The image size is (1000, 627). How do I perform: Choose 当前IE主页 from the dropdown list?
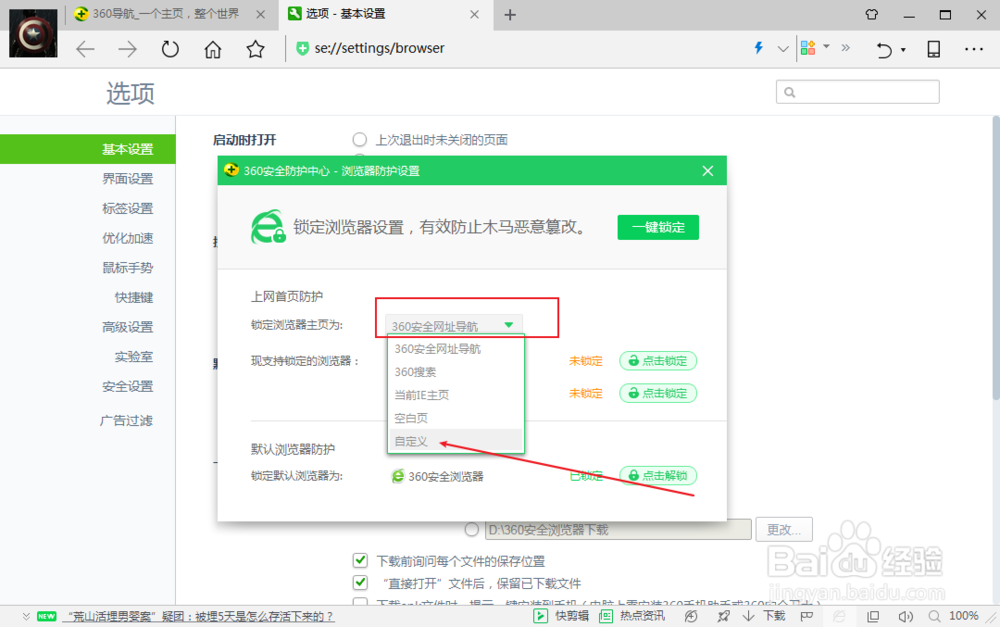click(x=455, y=395)
